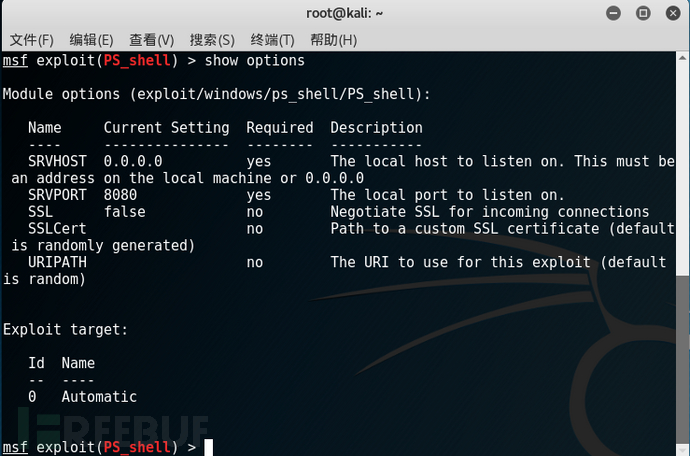
Task: Click the 'Current Setting' column header
Action: (x=166, y=128)
